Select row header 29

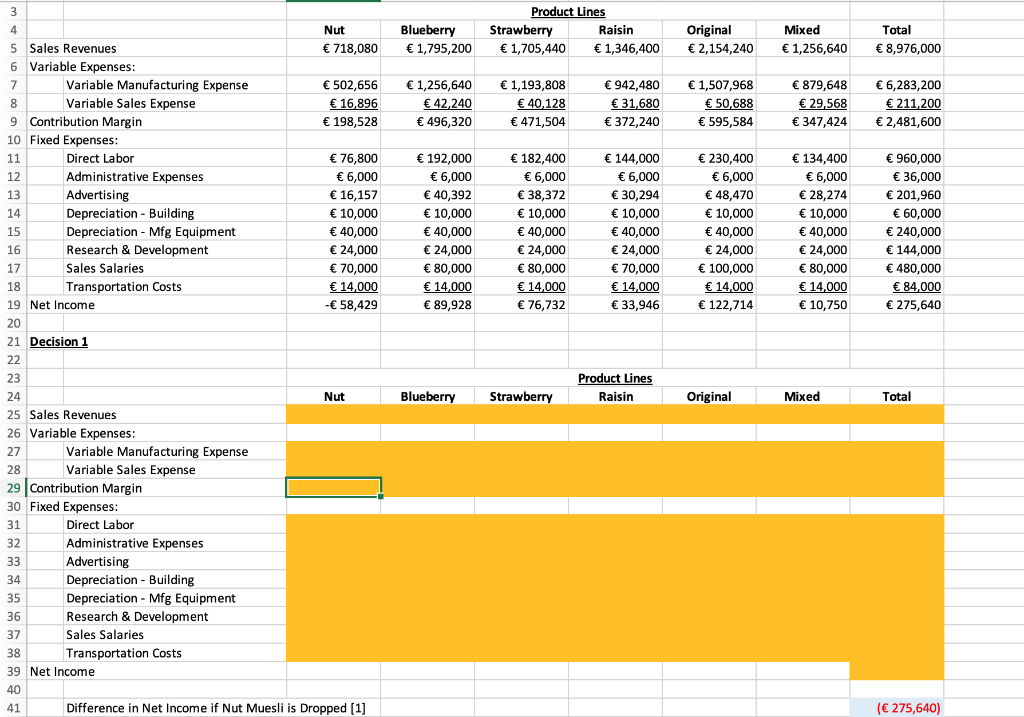[13, 488]
